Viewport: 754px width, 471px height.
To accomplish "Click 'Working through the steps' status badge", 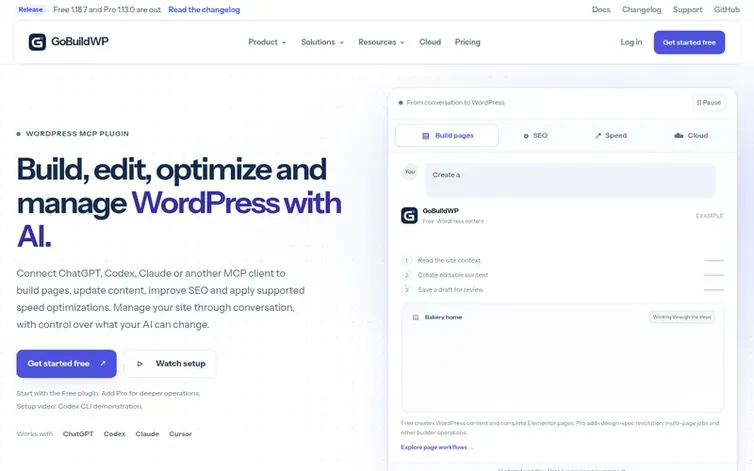I will coord(681,317).
